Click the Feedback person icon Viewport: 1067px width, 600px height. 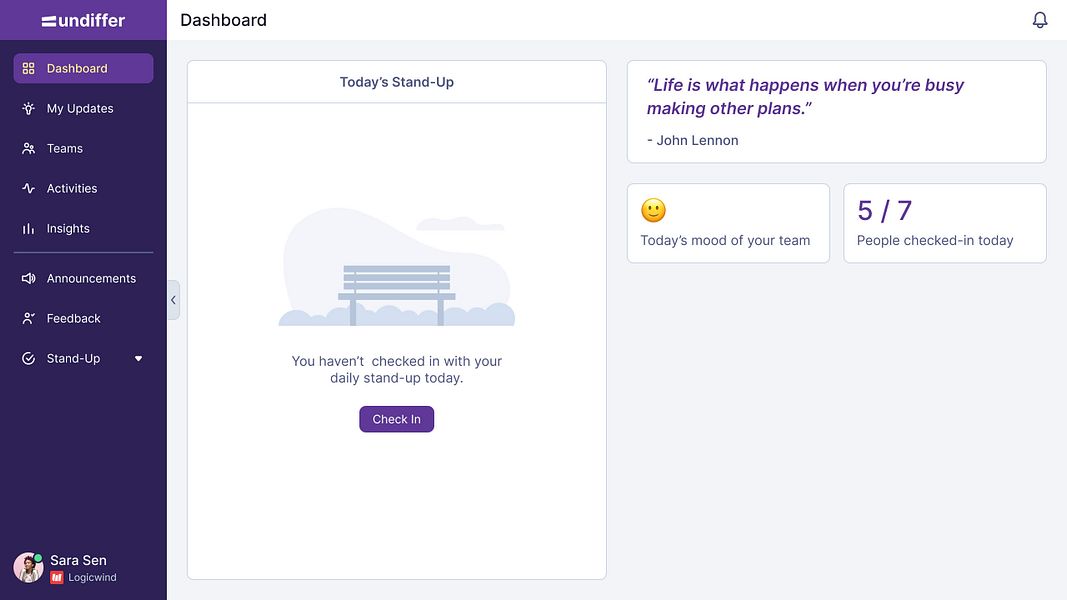point(29,319)
